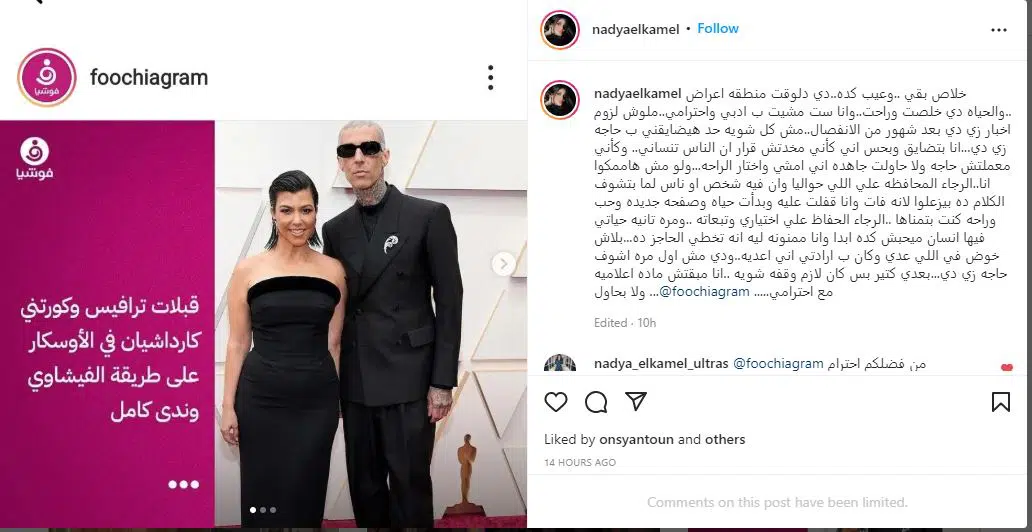The width and height of the screenshot is (1032, 532).
Task: Open nadya_elkamel_ultras commenter profile
Action: pyautogui.click(x=661, y=363)
